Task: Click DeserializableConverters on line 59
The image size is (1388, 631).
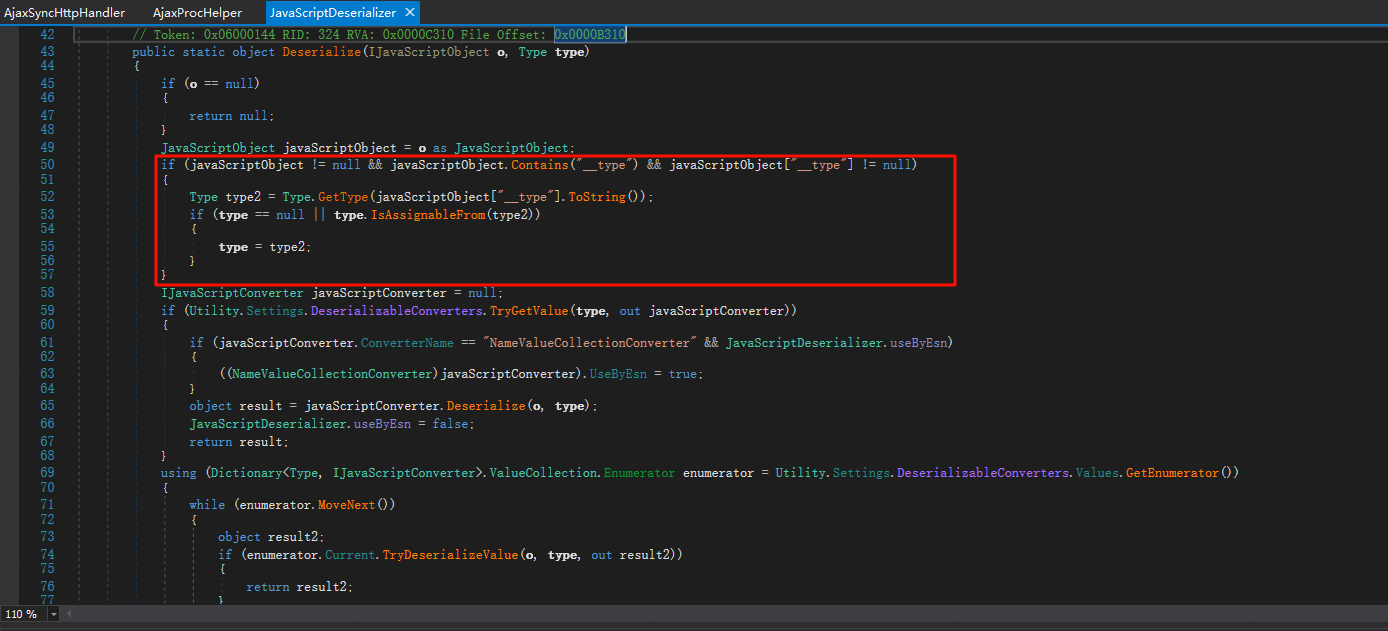Action: pyautogui.click(x=395, y=310)
